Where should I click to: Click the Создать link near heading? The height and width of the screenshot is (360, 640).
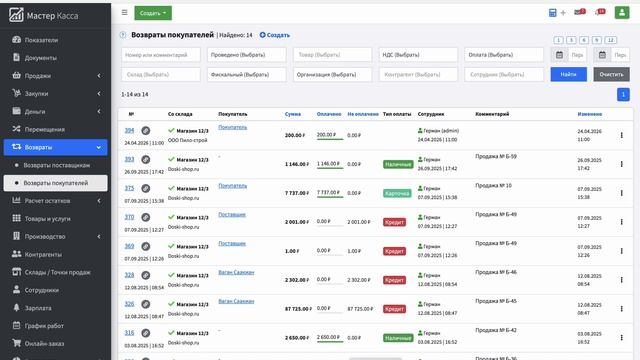275,35
